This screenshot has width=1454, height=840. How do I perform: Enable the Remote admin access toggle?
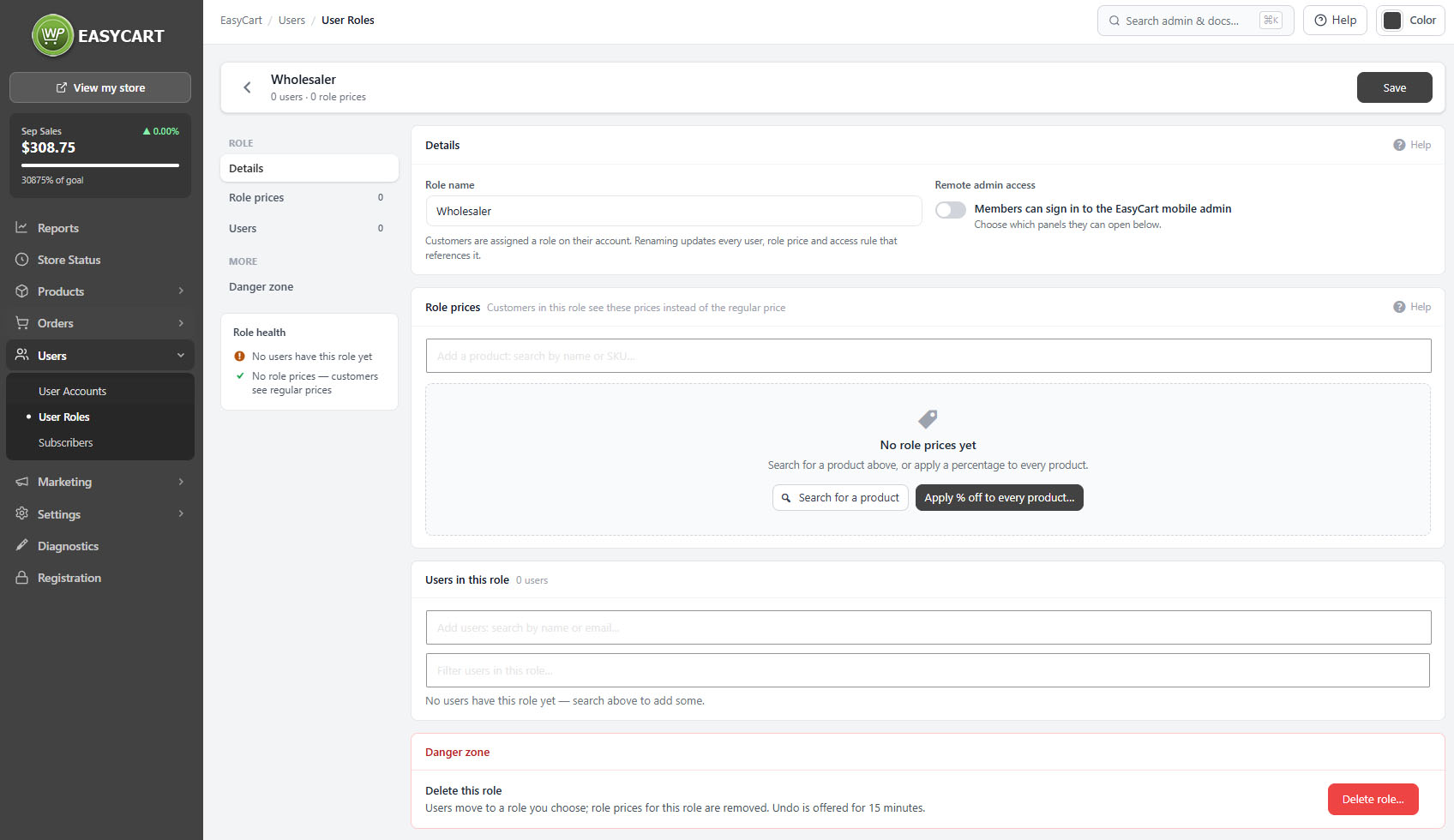tap(951, 210)
